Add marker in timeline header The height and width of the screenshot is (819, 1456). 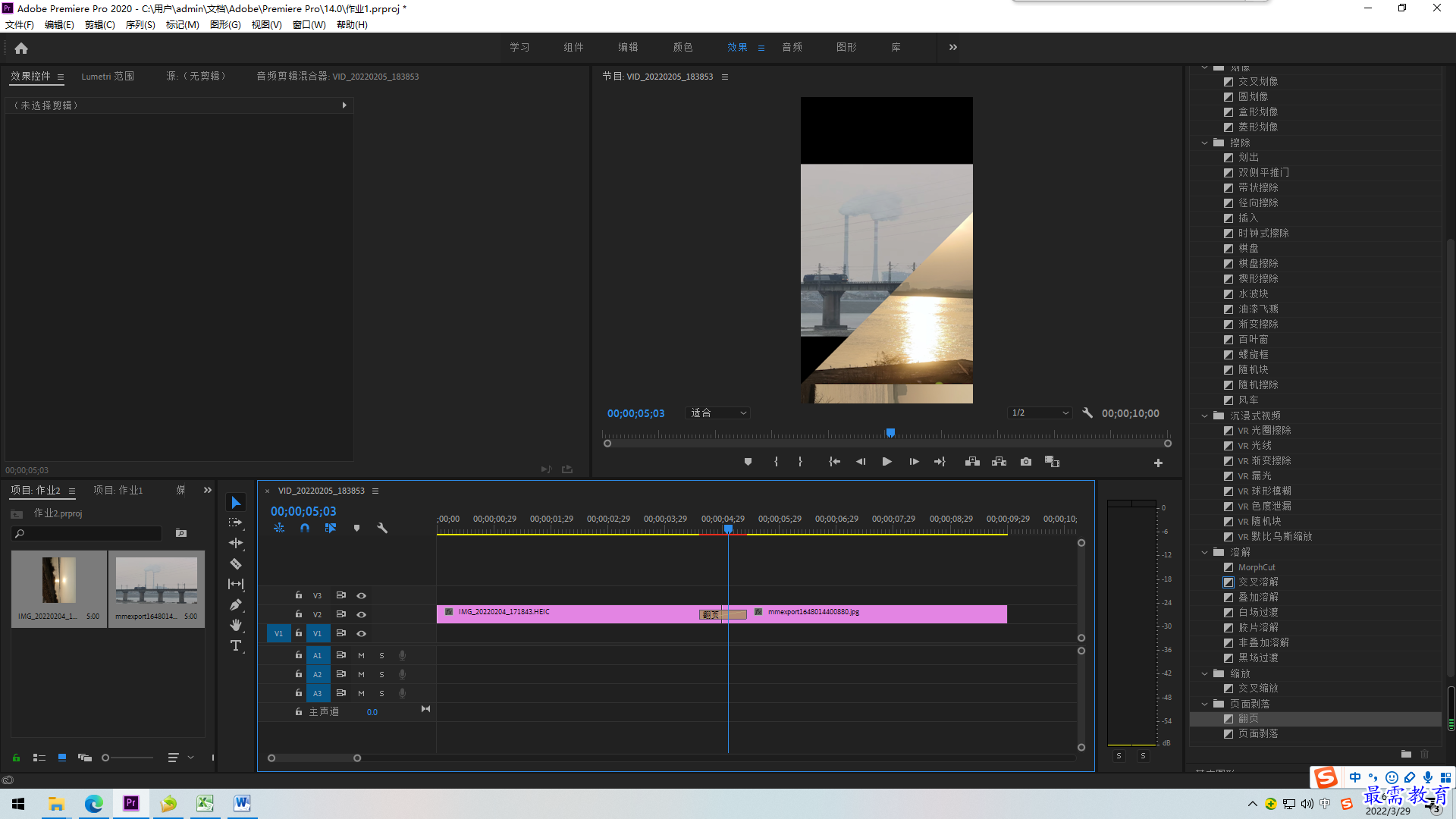[356, 528]
